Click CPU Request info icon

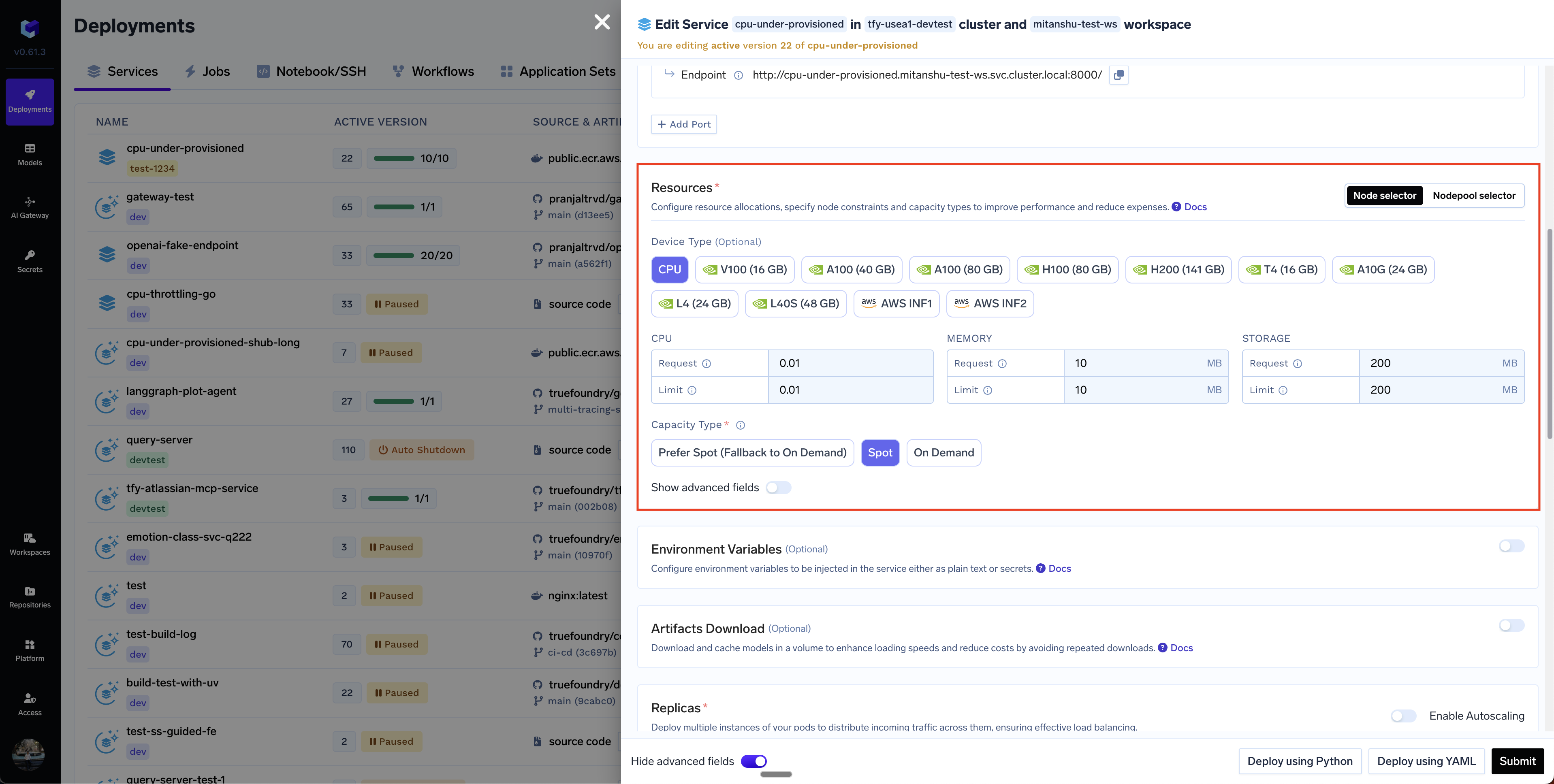707,364
